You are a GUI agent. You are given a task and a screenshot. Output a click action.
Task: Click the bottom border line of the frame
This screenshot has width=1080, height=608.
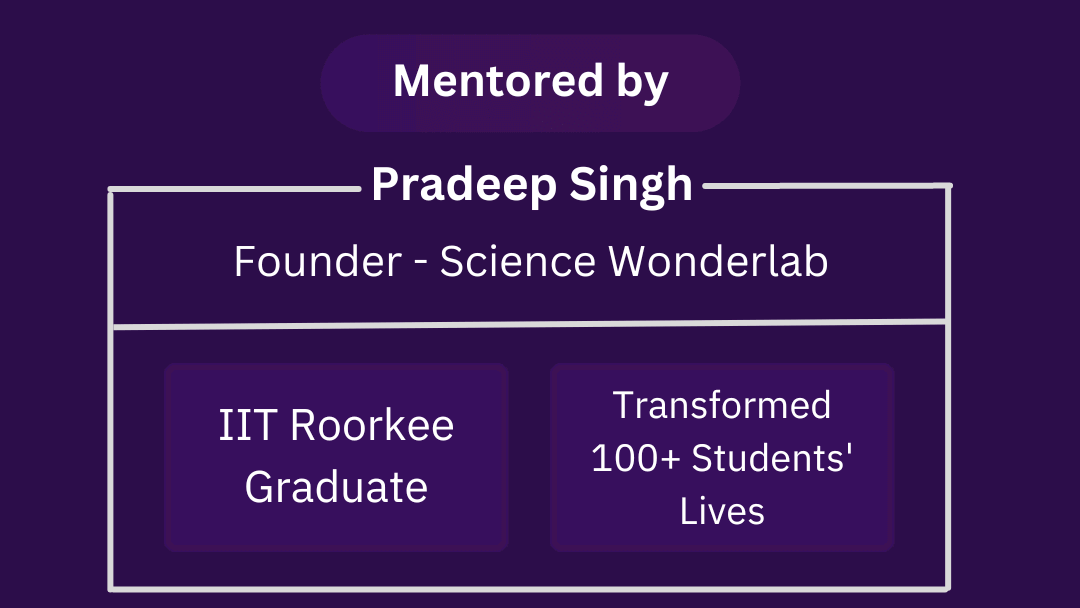pos(529,589)
